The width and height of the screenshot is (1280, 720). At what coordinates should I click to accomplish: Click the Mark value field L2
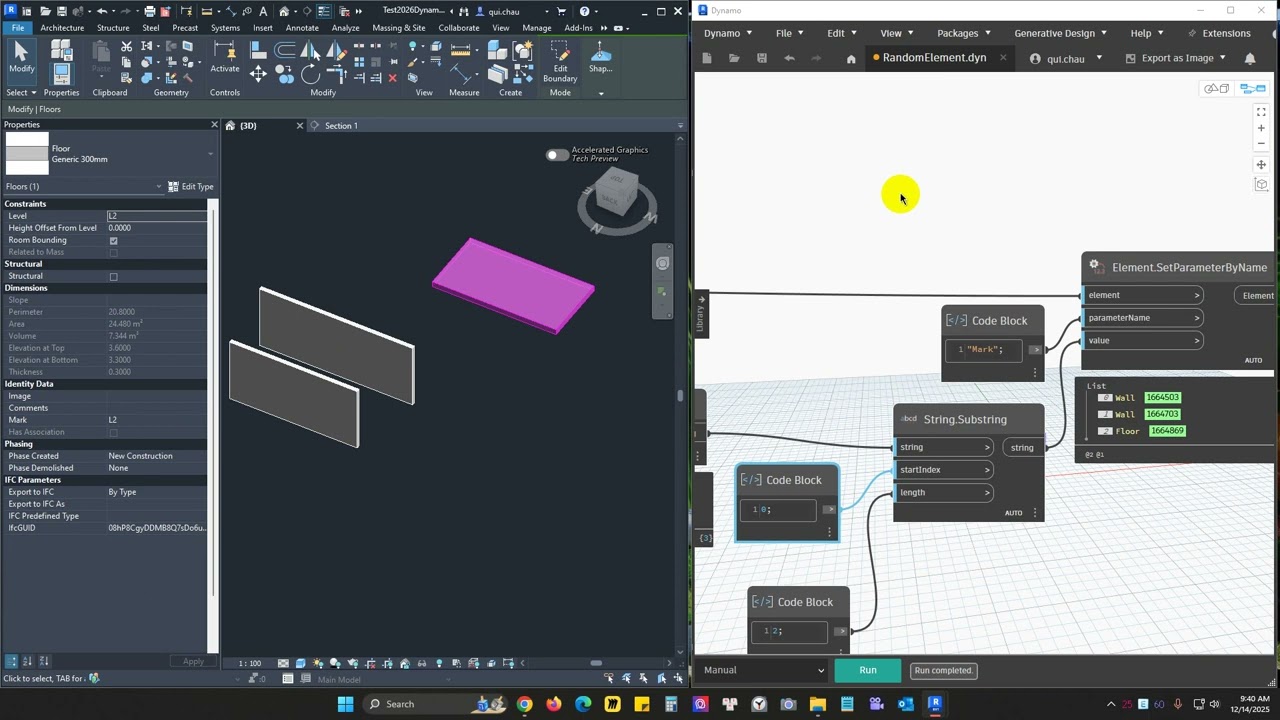(x=157, y=420)
